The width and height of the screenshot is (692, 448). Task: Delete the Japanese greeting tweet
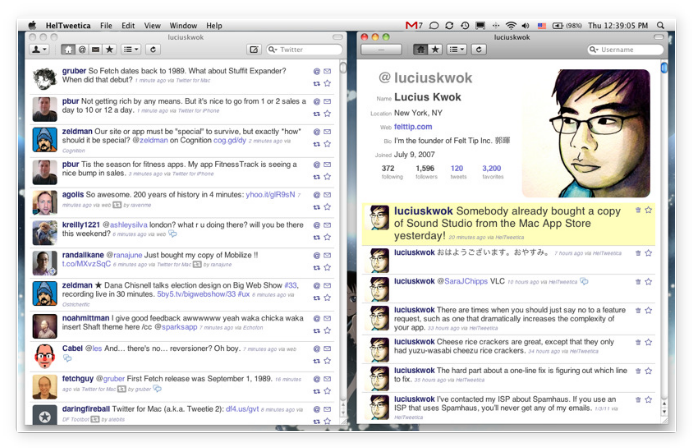click(638, 253)
